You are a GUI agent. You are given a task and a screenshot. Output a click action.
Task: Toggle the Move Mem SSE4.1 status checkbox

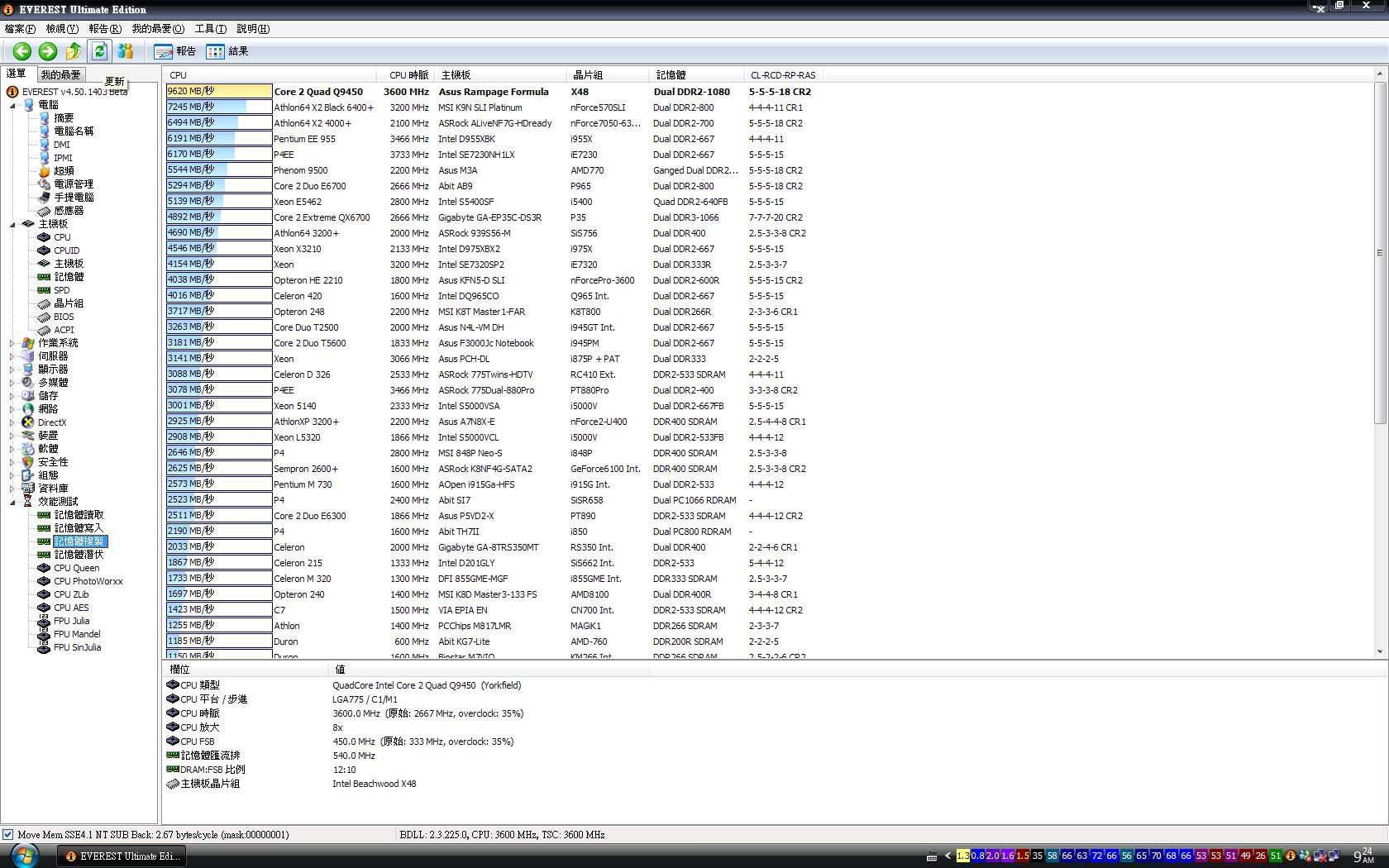[7, 835]
